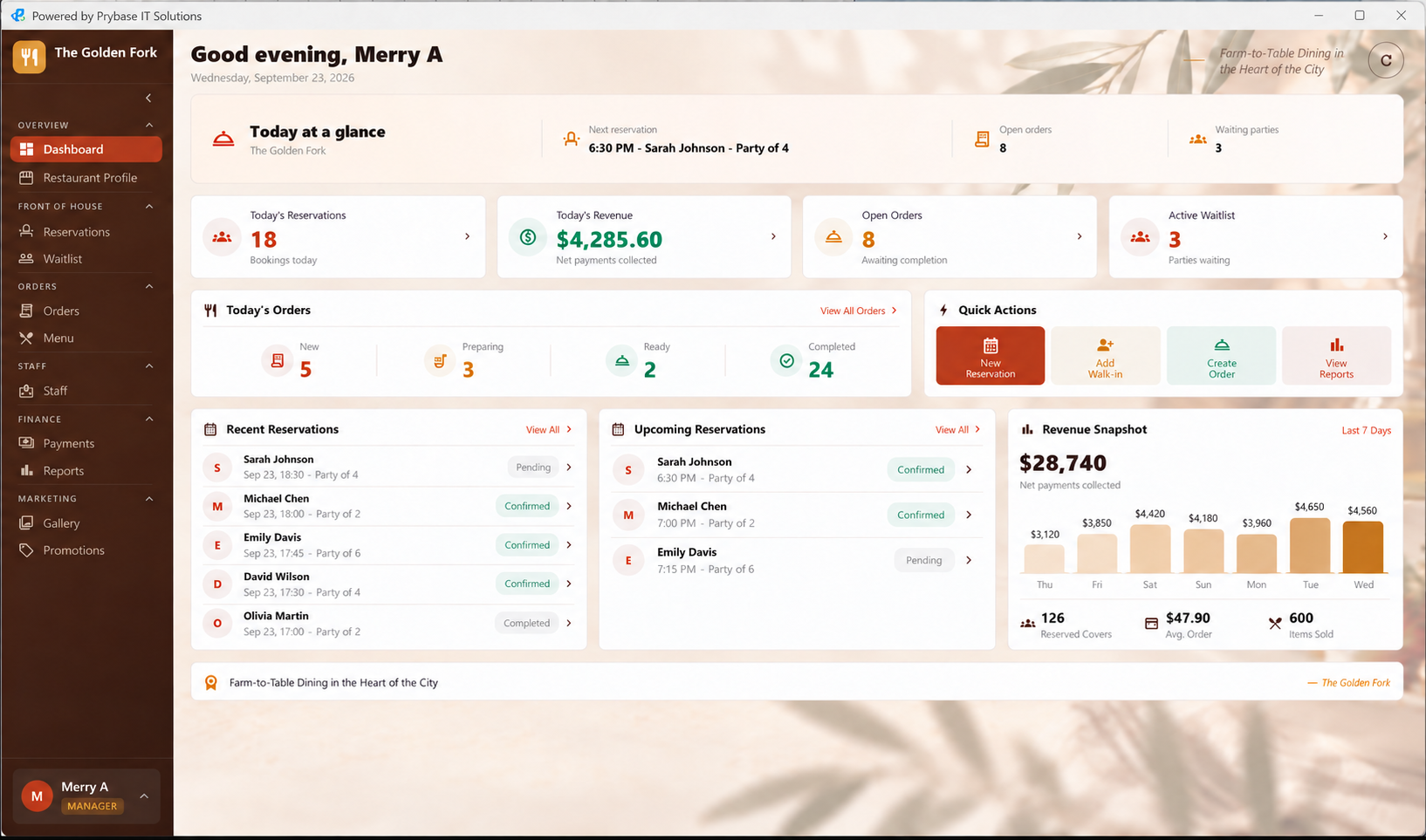
Task: Click the View Reports quick action
Action: tap(1336, 356)
